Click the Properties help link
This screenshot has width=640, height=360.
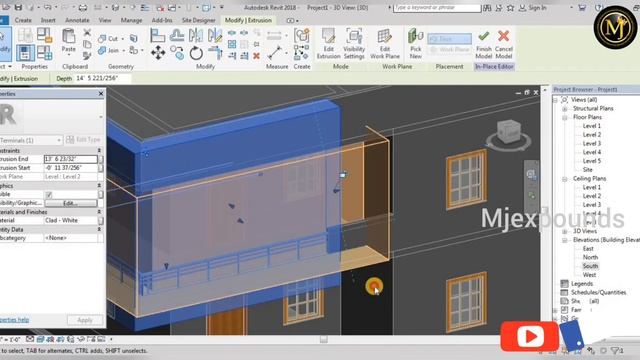[x=14, y=320]
